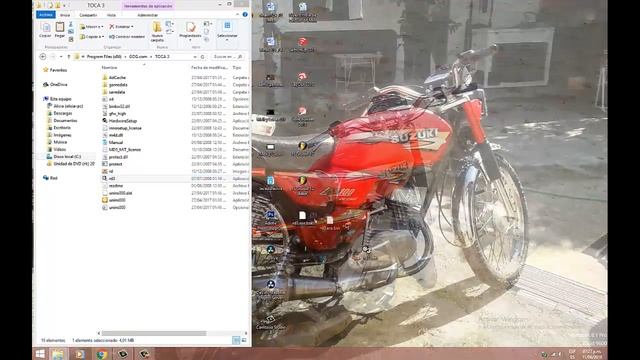Switch to the Administrar ribbon tab
Viewport: 640px width, 360px height.
click(147, 15)
